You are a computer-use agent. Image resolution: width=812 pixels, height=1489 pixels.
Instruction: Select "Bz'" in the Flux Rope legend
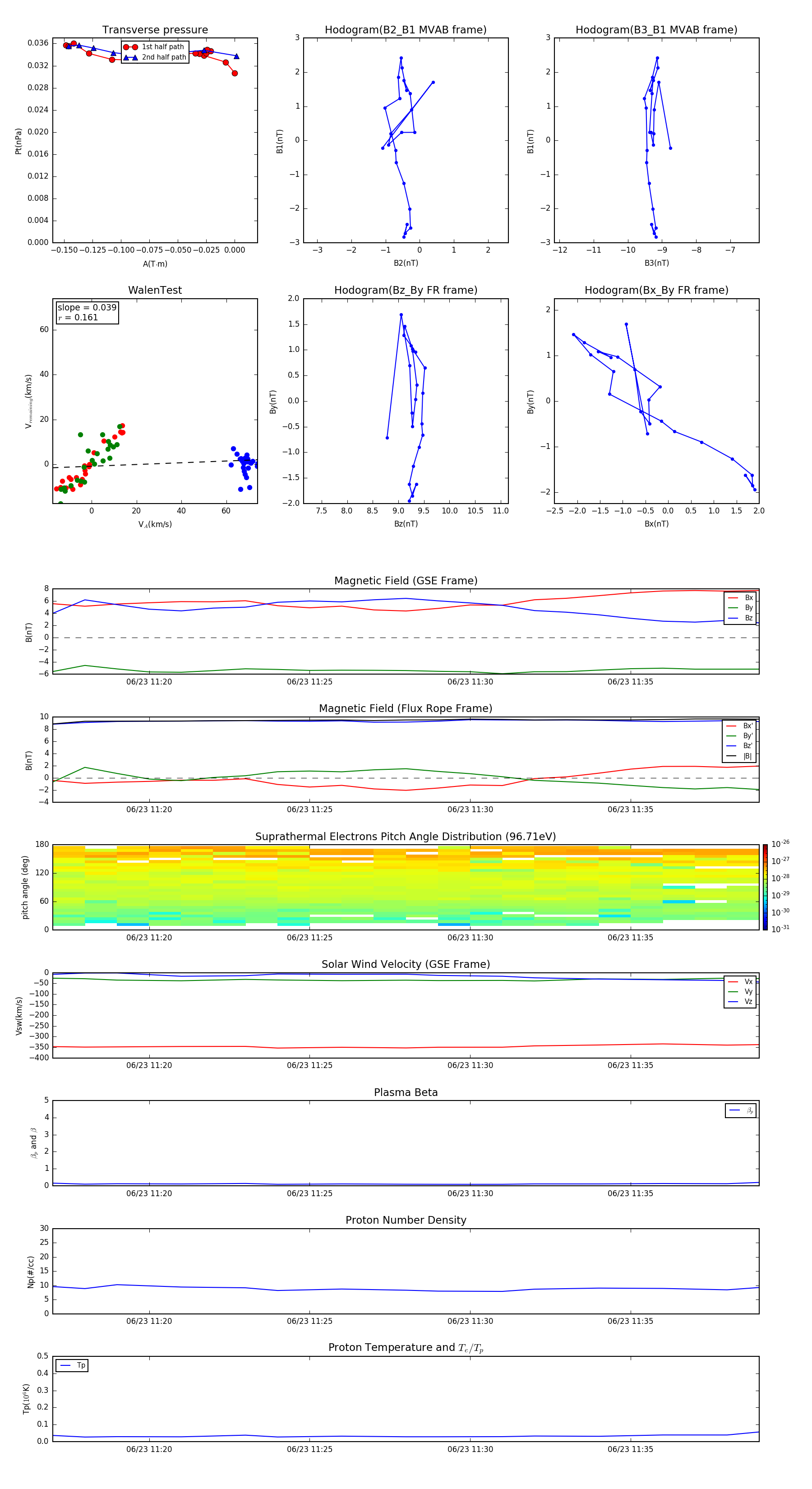click(x=740, y=746)
